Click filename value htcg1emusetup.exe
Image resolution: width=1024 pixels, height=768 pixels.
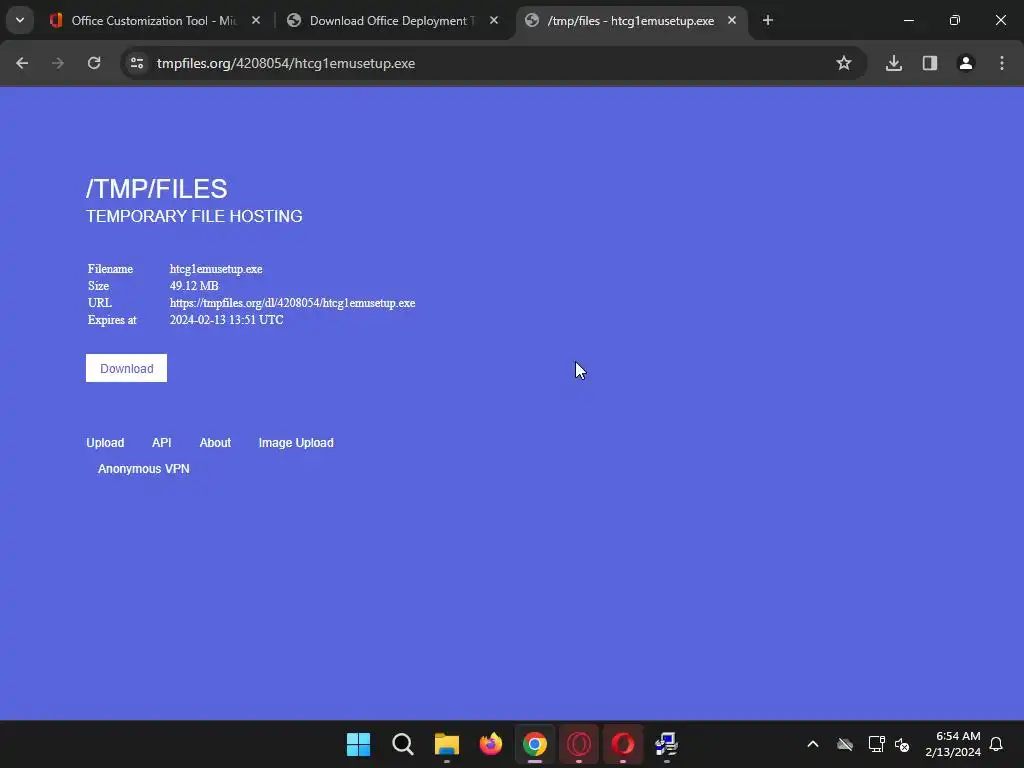(216, 269)
